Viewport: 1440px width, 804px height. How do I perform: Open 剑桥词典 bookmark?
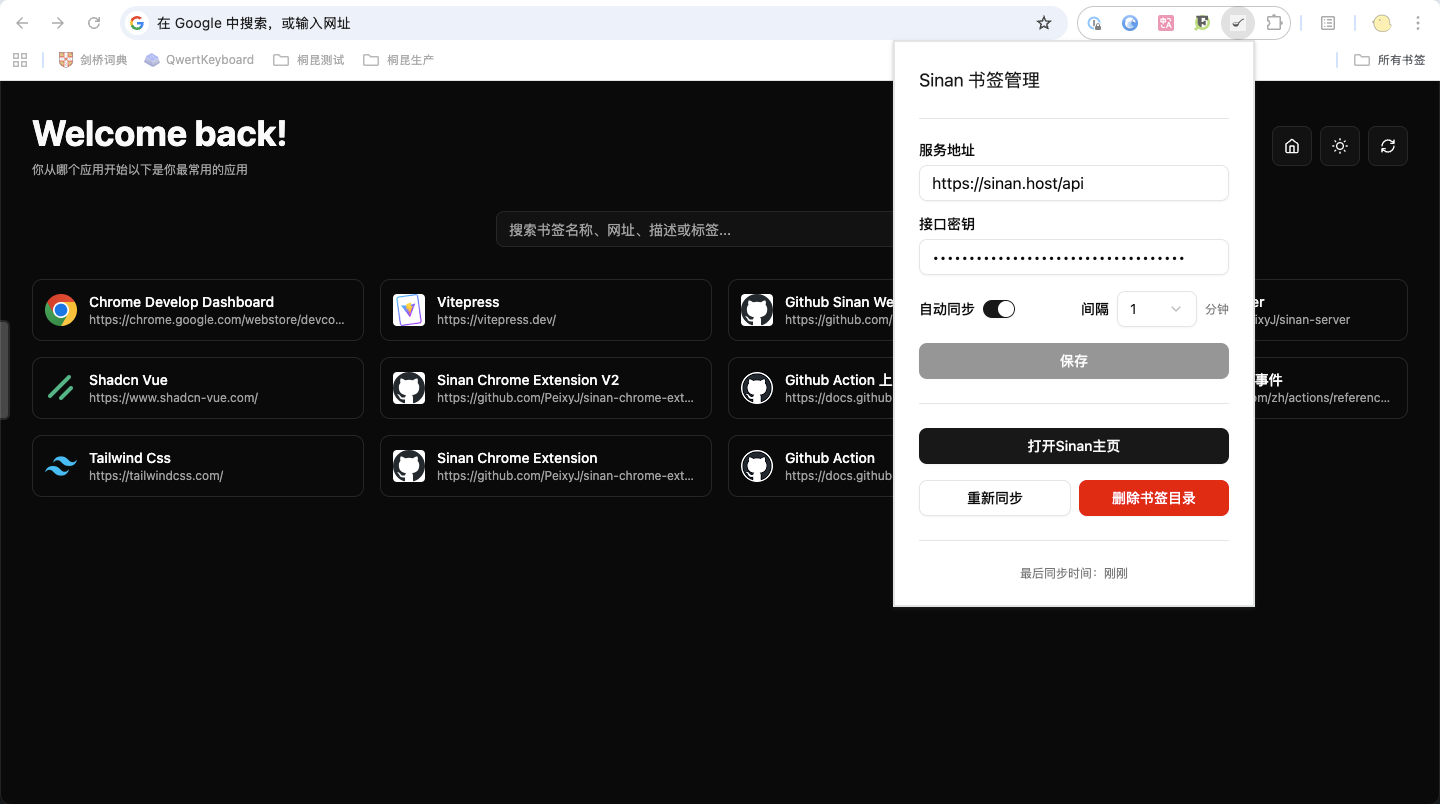[x=93, y=60]
